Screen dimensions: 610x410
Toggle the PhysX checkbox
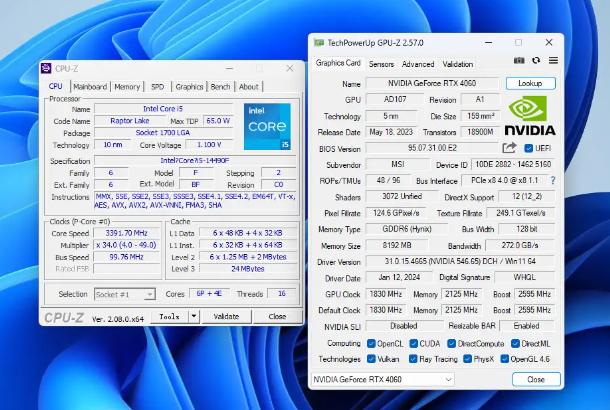(468, 359)
